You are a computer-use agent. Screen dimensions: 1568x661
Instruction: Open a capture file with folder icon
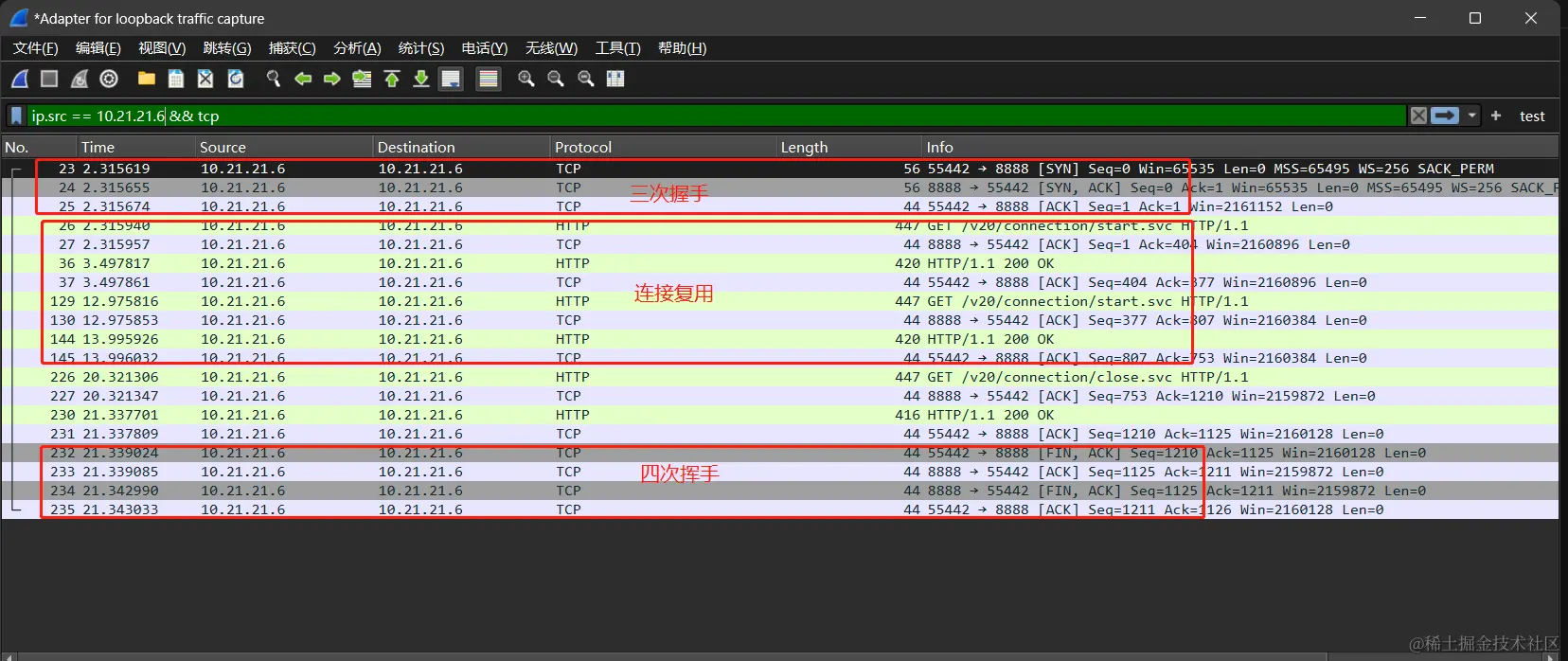click(146, 79)
